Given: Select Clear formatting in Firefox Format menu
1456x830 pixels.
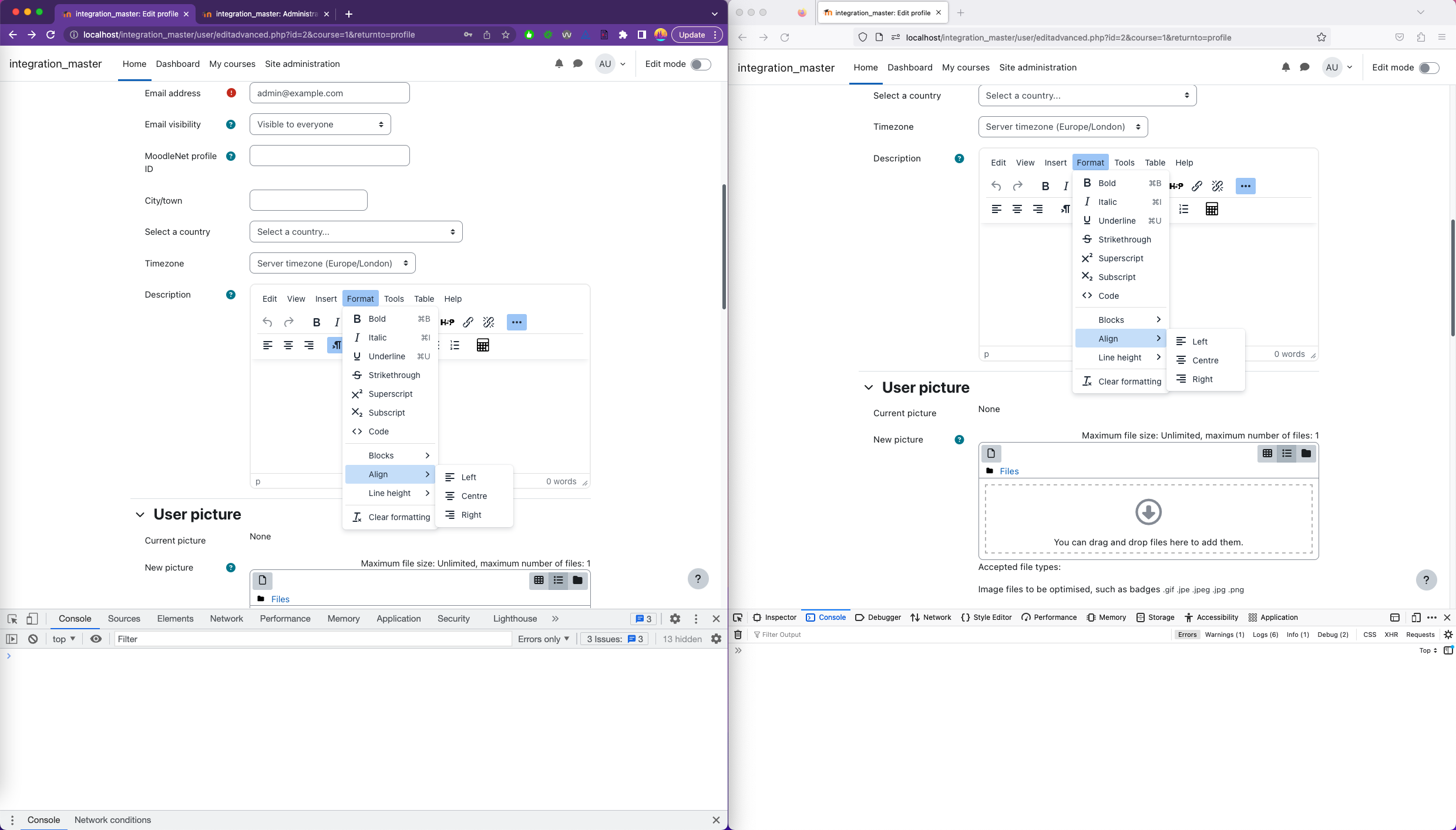Looking at the screenshot, I should pyautogui.click(x=1121, y=382).
